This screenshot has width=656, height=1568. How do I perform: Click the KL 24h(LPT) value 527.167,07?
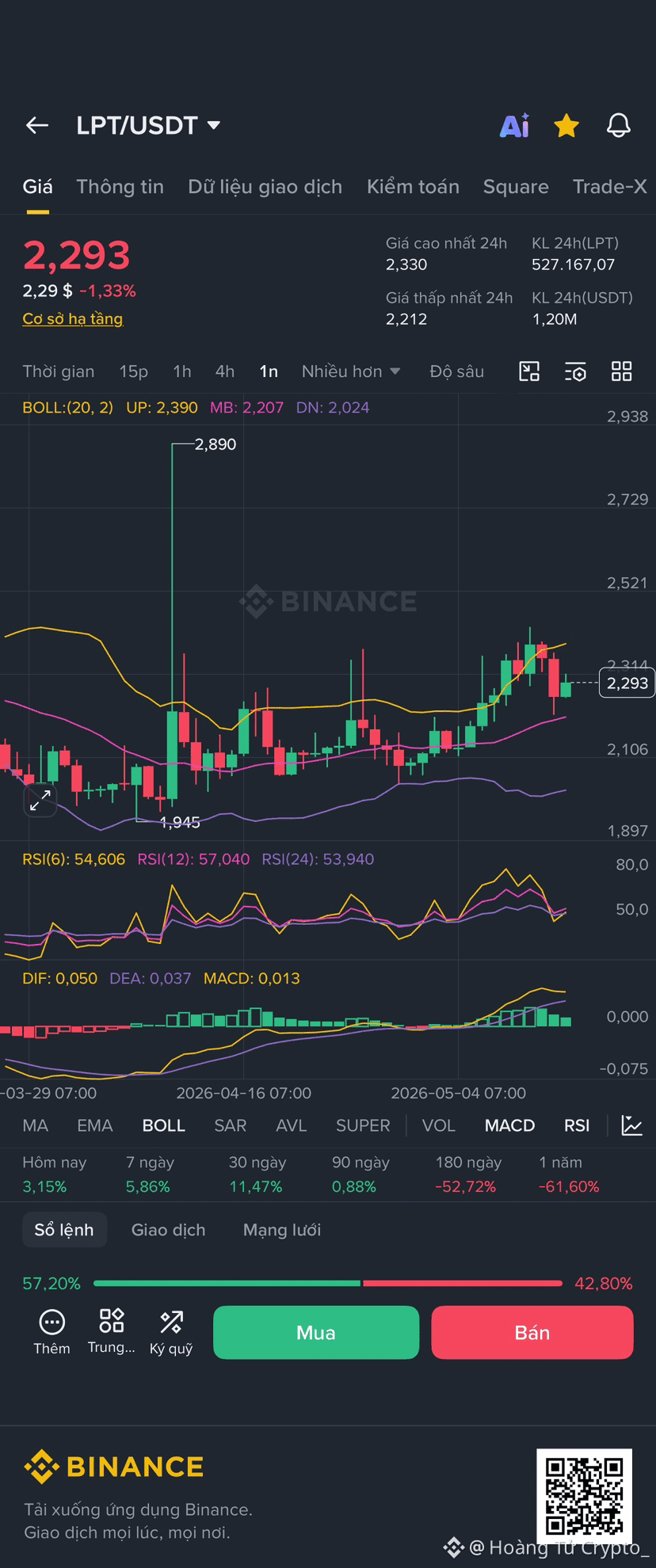(573, 265)
